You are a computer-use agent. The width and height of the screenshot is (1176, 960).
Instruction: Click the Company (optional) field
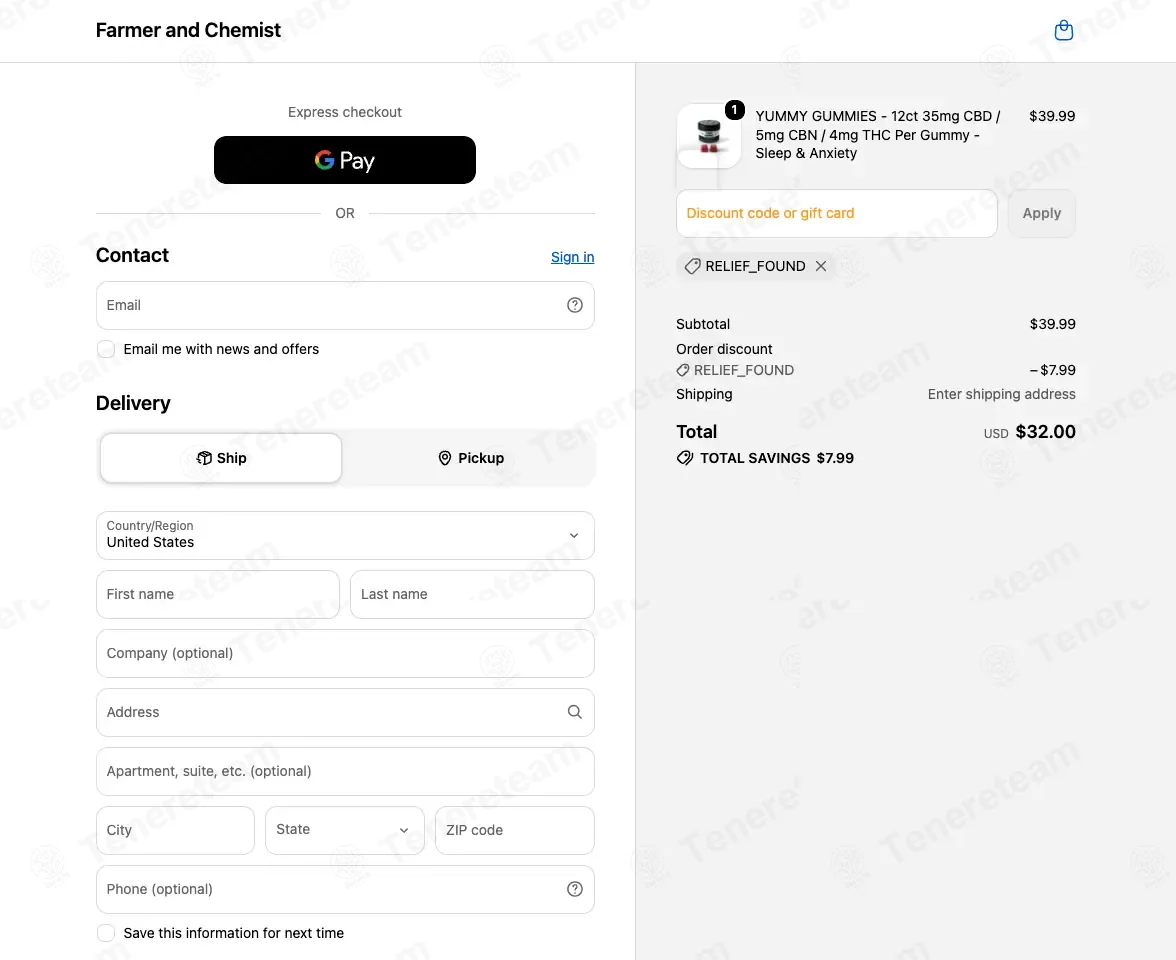pyautogui.click(x=345, y=653)
